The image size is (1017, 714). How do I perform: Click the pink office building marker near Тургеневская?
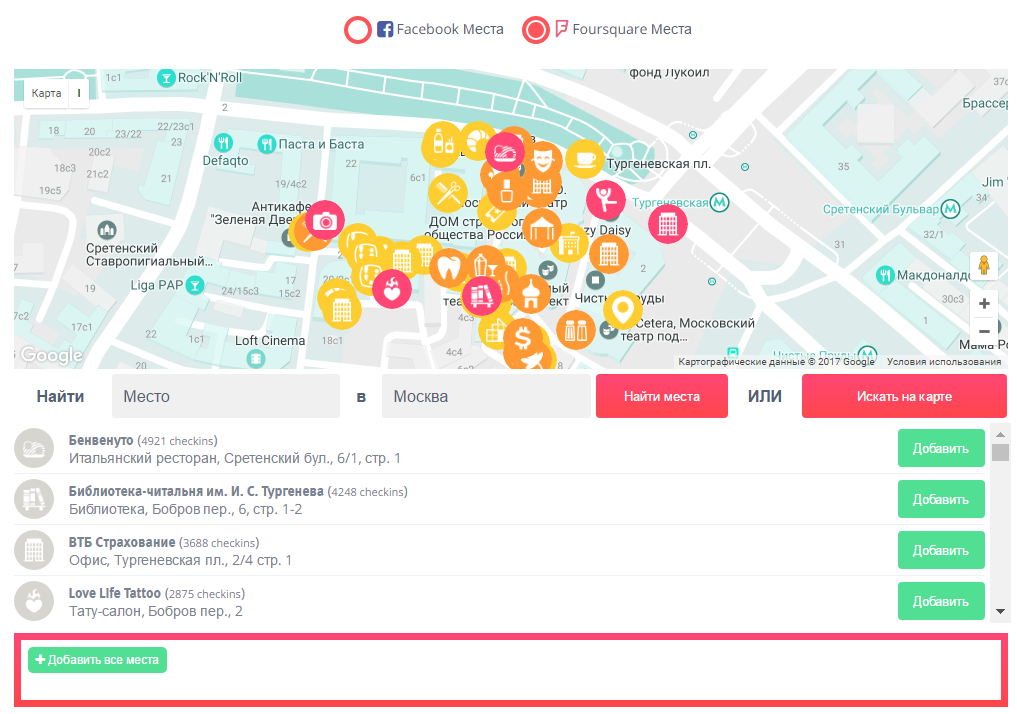pyautogui.click(x=667, y=224)
